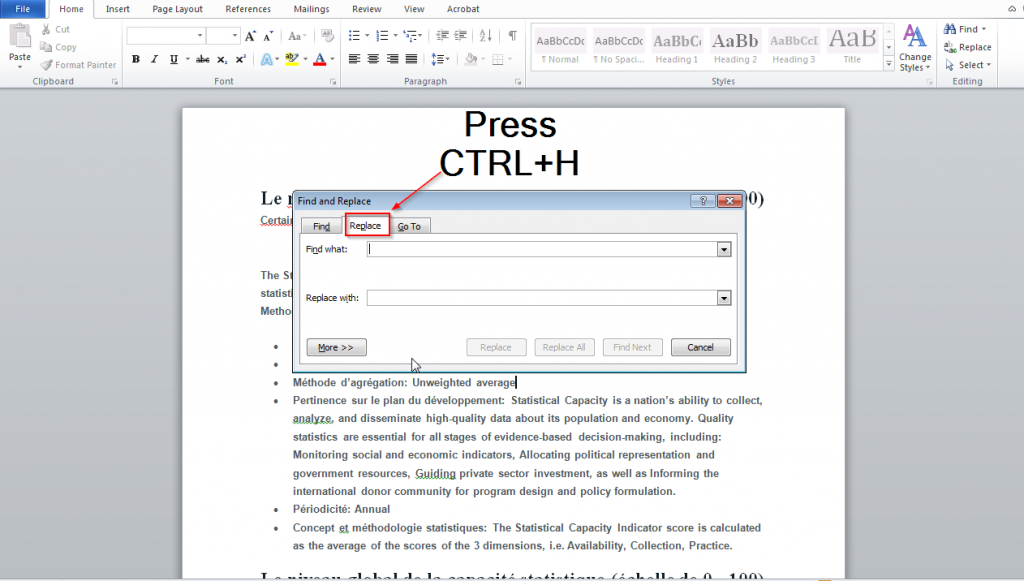Viewport: 1024px width, 581px height.
Task: Click the Grow Font icon
Action: (x=250, y=36)
